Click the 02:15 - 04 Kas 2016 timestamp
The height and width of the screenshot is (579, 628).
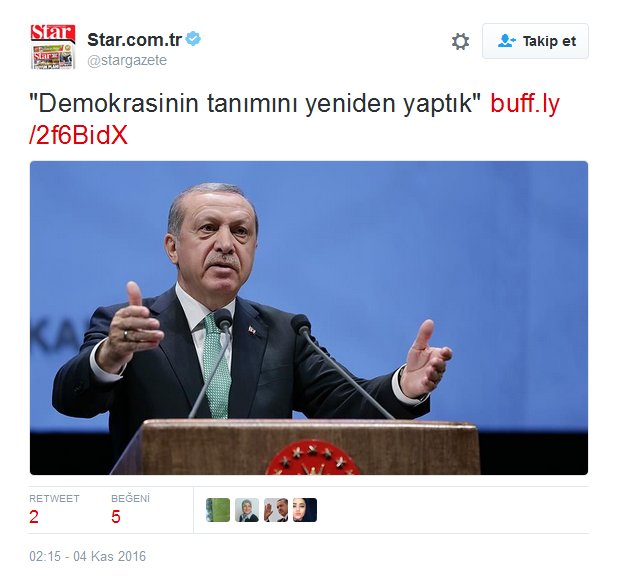[88, 556]
